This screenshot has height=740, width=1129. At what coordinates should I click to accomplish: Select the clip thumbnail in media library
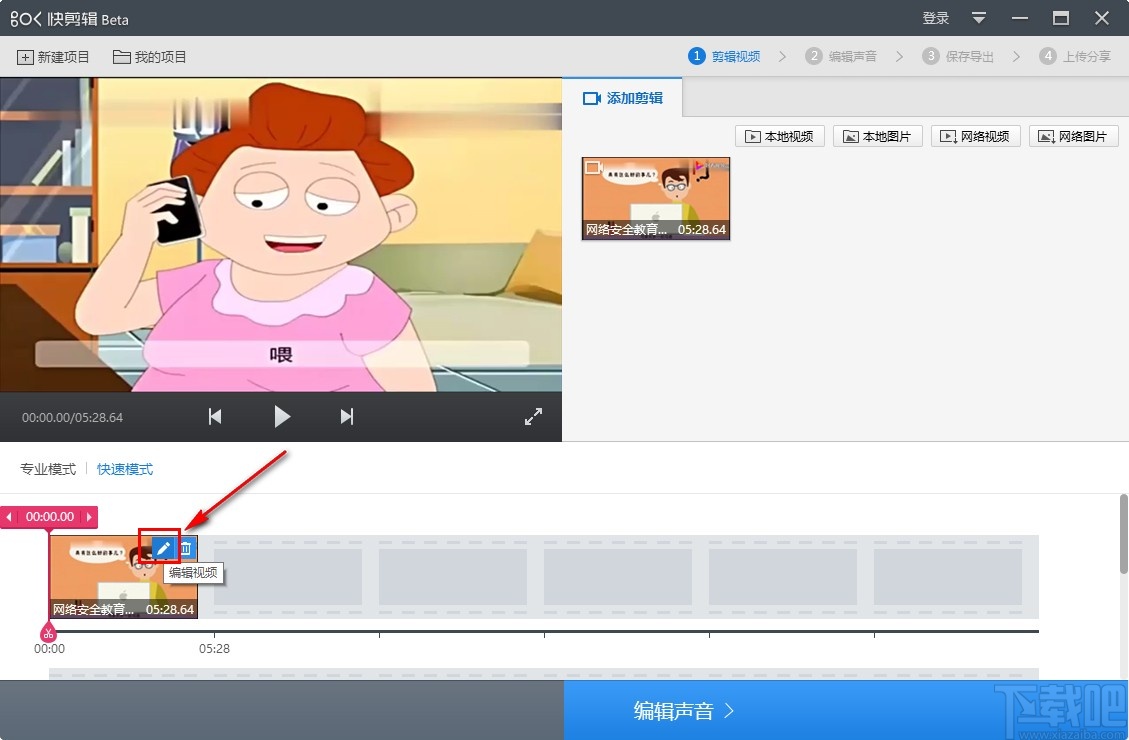pos(656,198)
